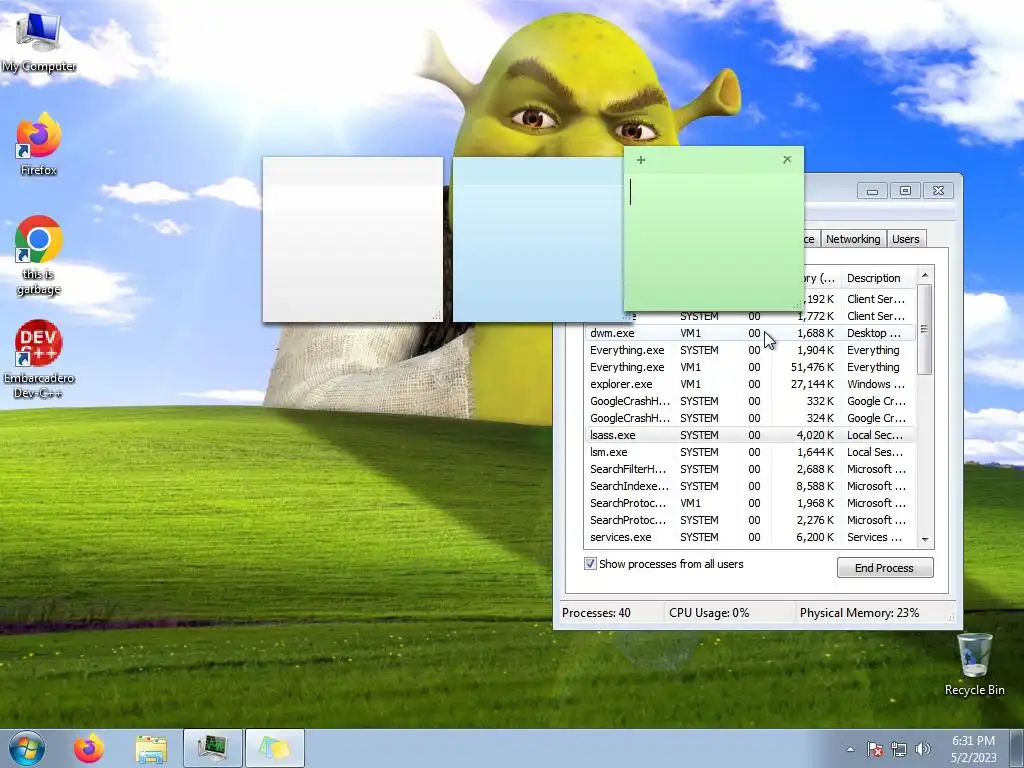Toggle Show processes from all users checkbox

pyautogui.click(x=590, y=564)
